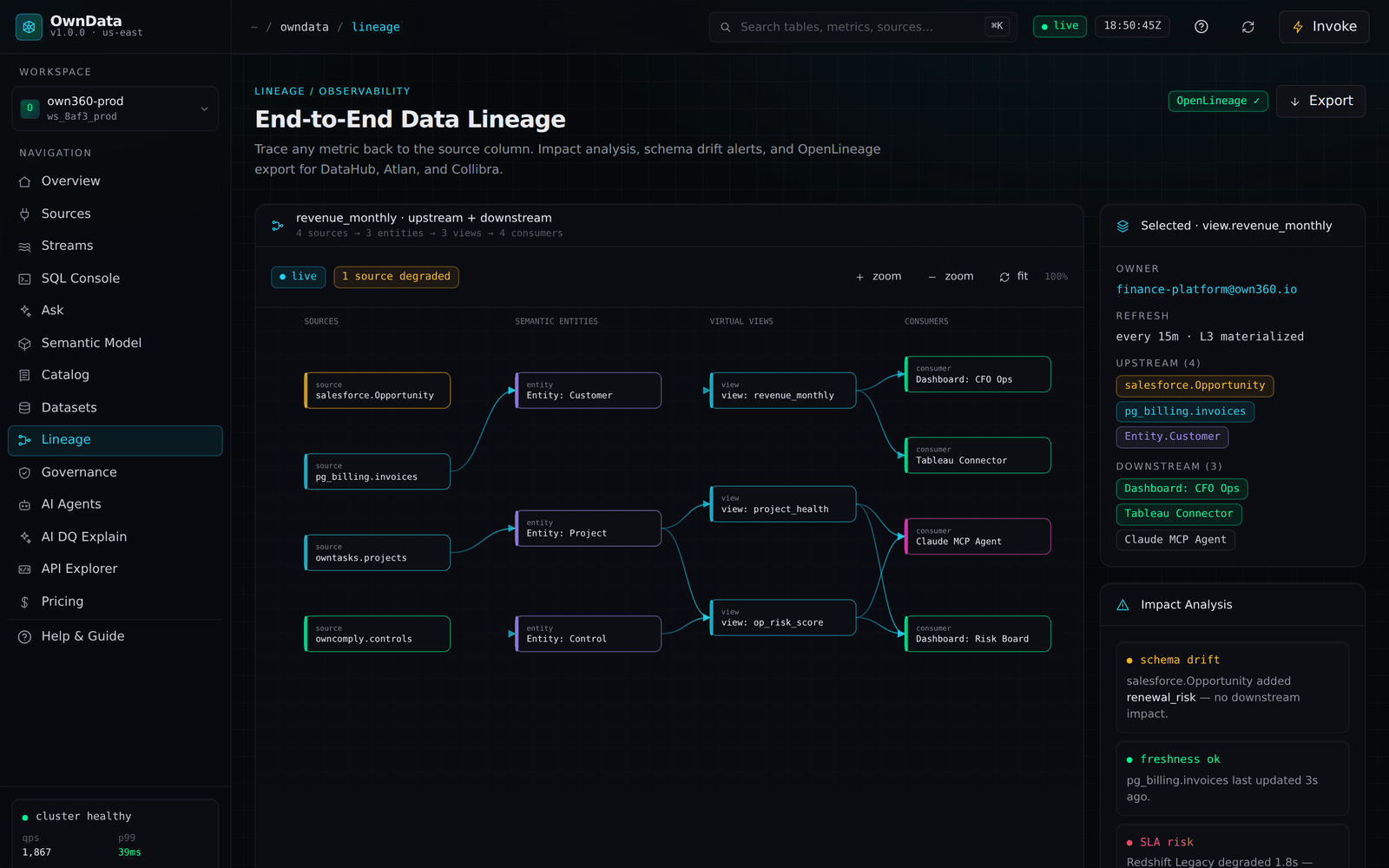Click upstream chip salesforce.Opportunity
This screenshot has width=1389, height=868.
[1195, 385]
